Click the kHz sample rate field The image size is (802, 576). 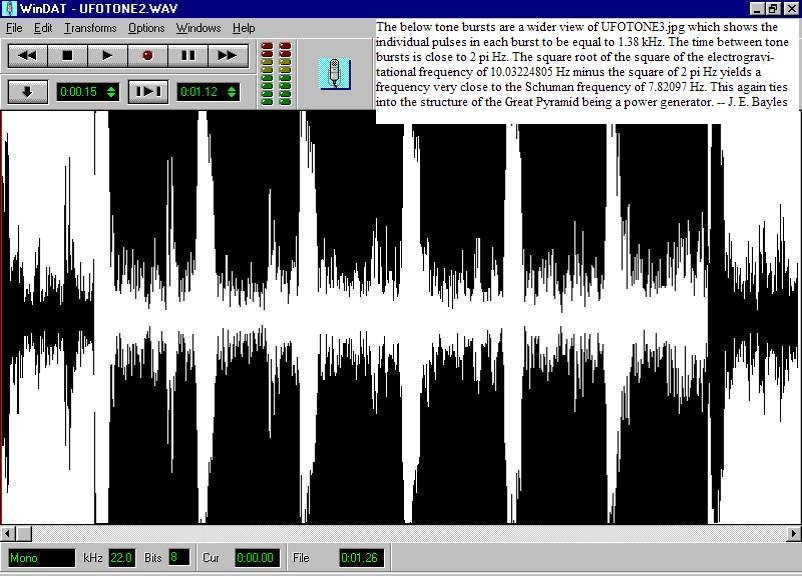(x=121, y=558)
